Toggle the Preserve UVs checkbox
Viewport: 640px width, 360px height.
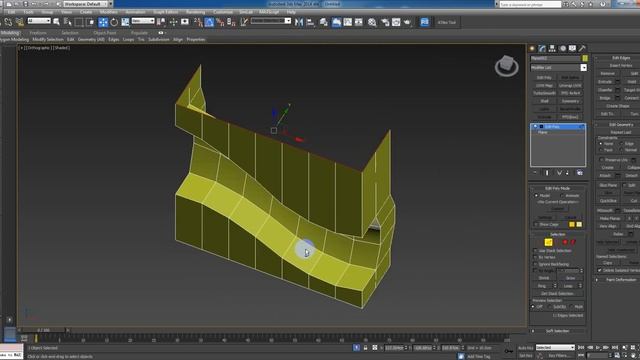601,160
